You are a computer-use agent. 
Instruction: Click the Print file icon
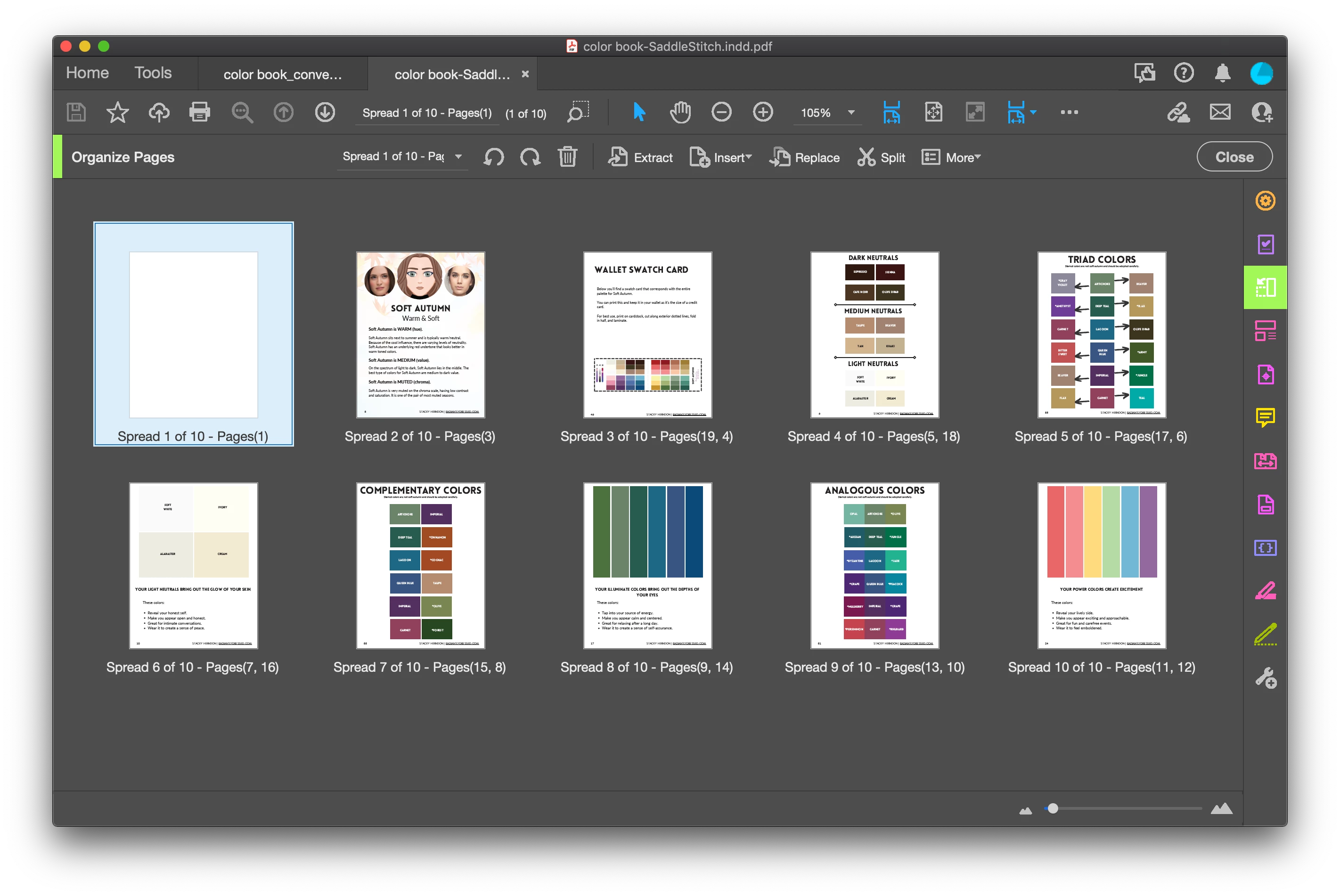click(x=199, y=113)
